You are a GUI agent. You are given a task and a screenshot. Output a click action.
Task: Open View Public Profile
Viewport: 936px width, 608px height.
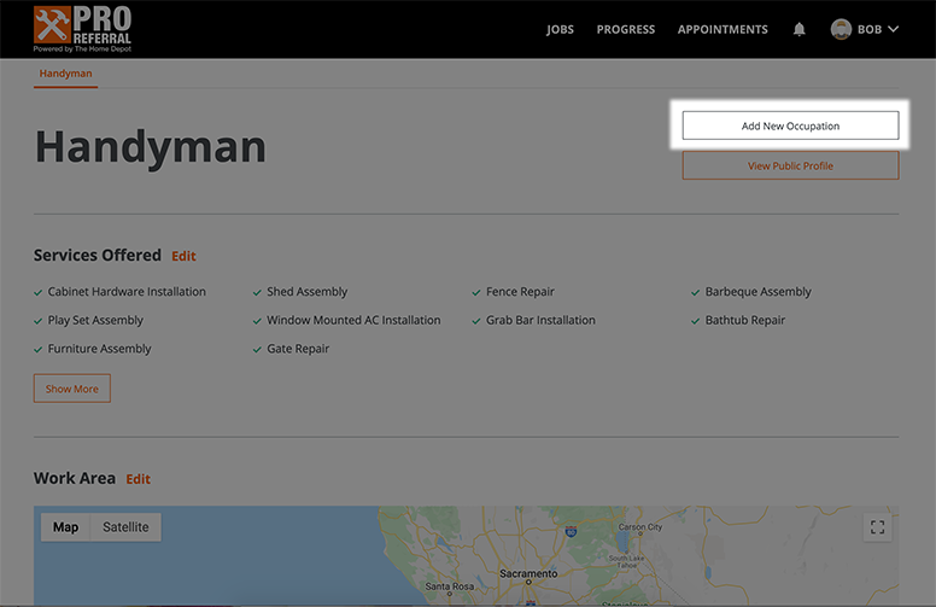790,165
